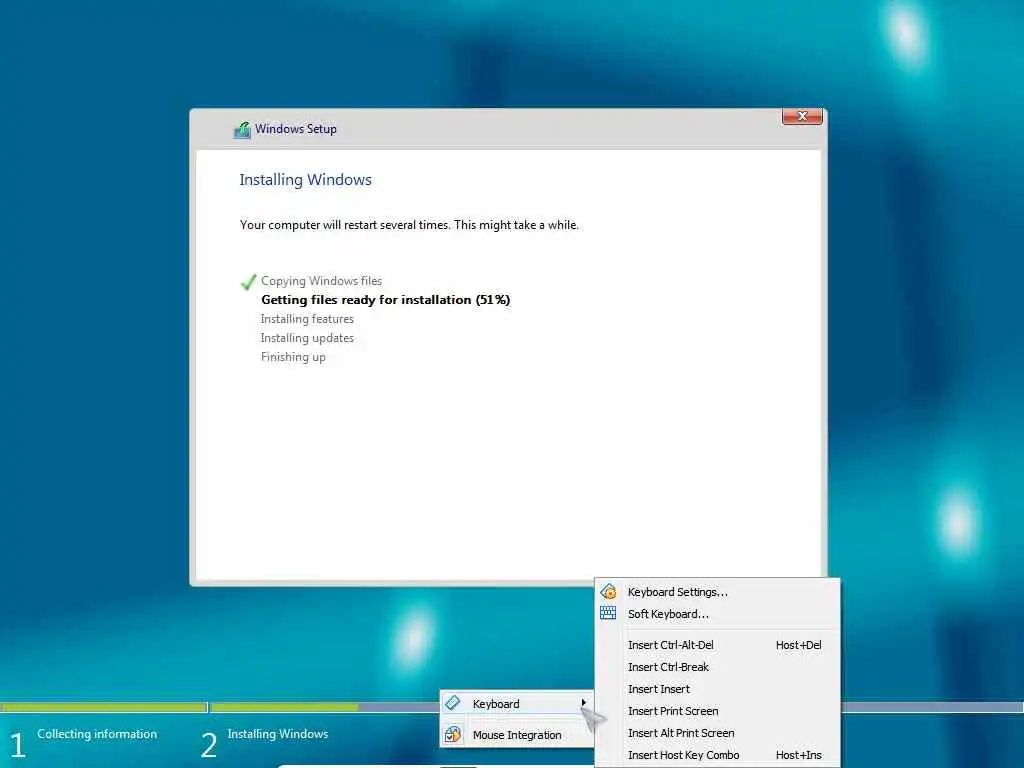Click the Keyboard menu icon
This screenshot has width=1024, height=768.
click(x=453, y=703)
